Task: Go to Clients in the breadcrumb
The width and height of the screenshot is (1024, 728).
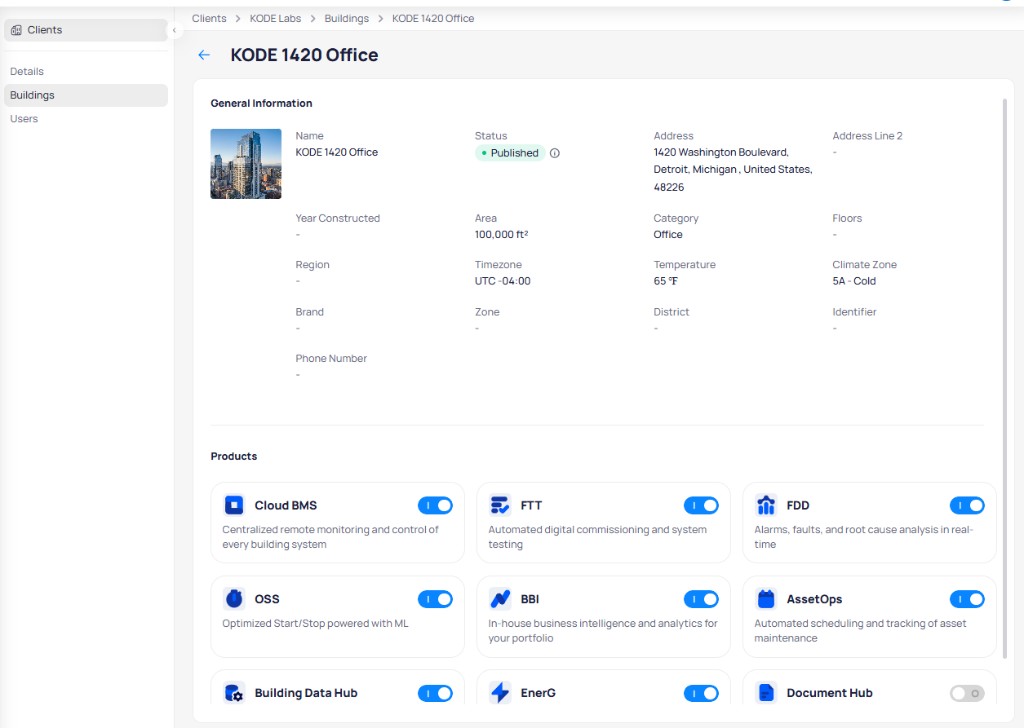Action: tap(209, 18)
